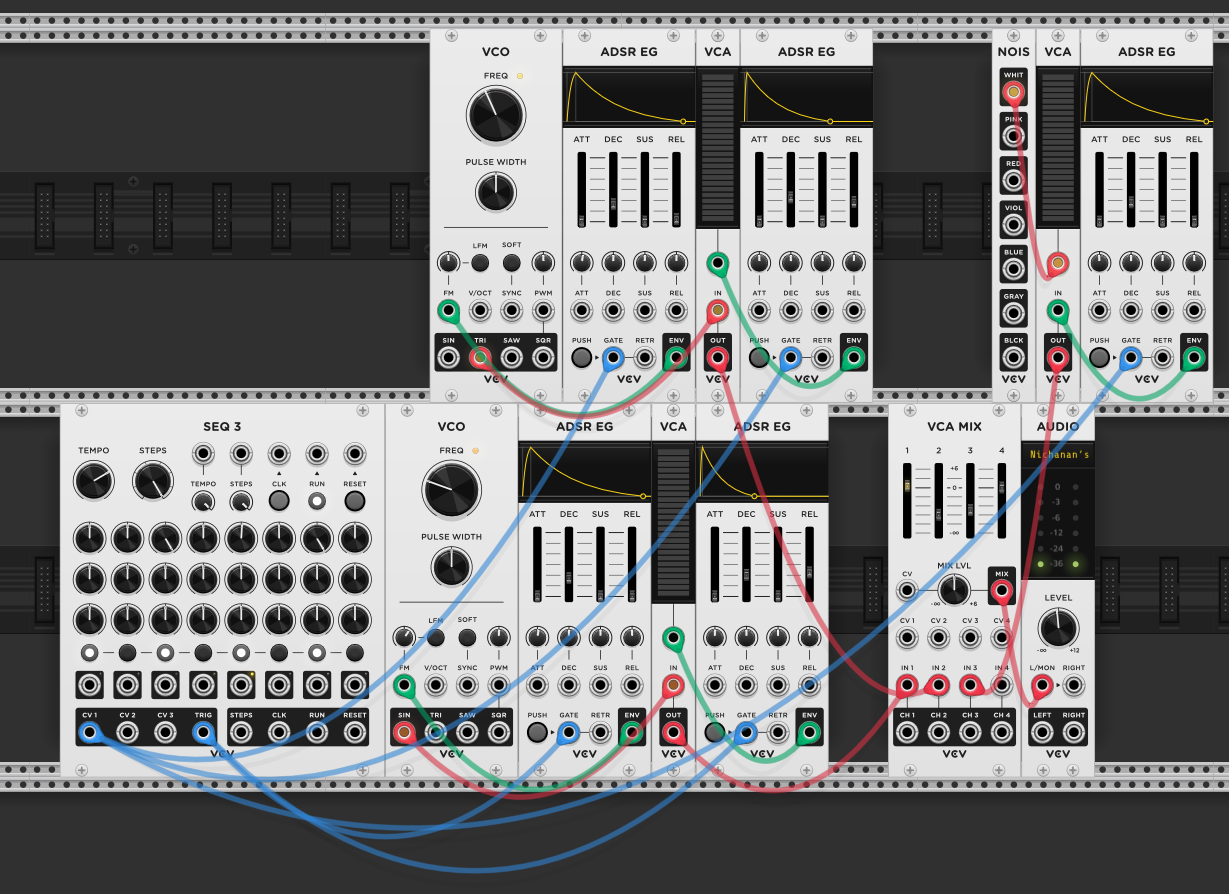
Task: Click the VCA MIX CH 4 output jack
Action: 1001,733
